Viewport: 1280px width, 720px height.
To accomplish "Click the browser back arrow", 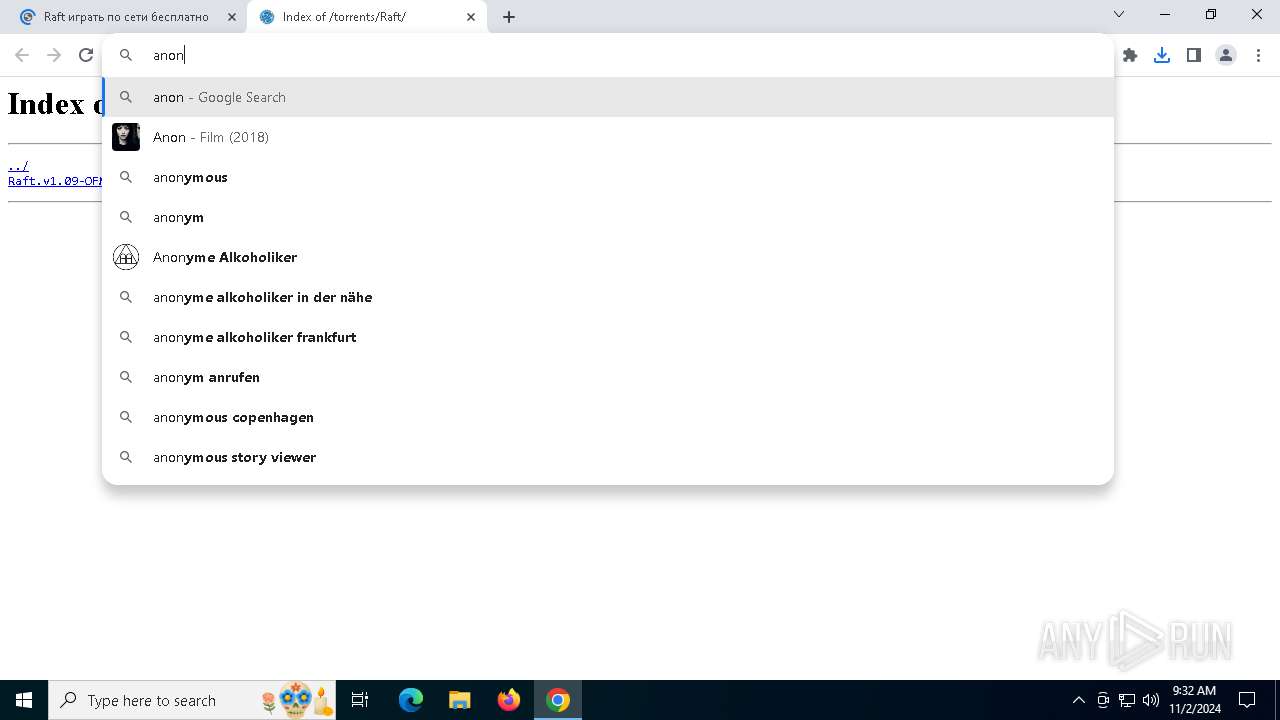I will [x=22, y=55].
